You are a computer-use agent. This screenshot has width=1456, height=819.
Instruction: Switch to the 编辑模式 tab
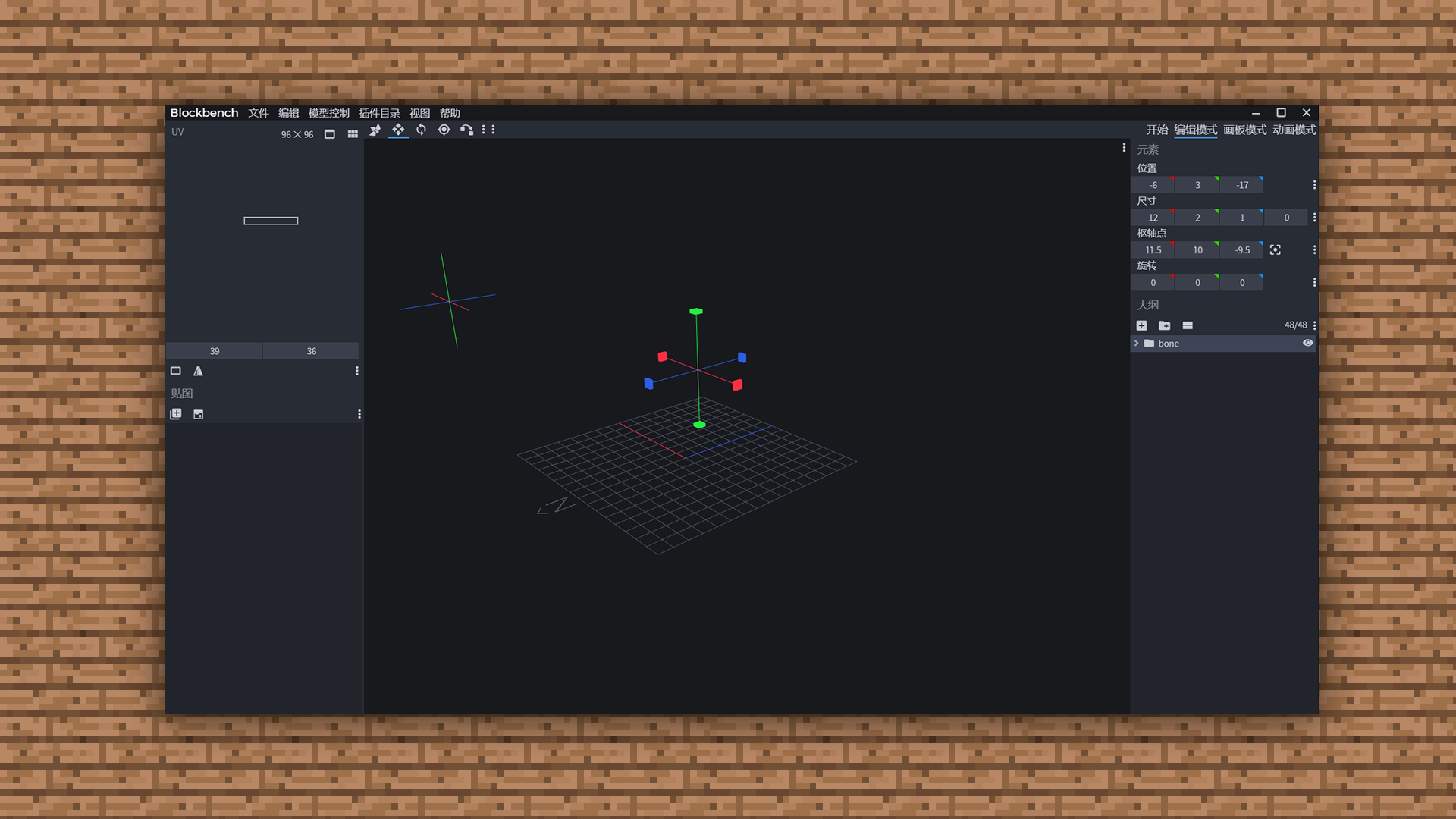click(x=1195, y=130)
